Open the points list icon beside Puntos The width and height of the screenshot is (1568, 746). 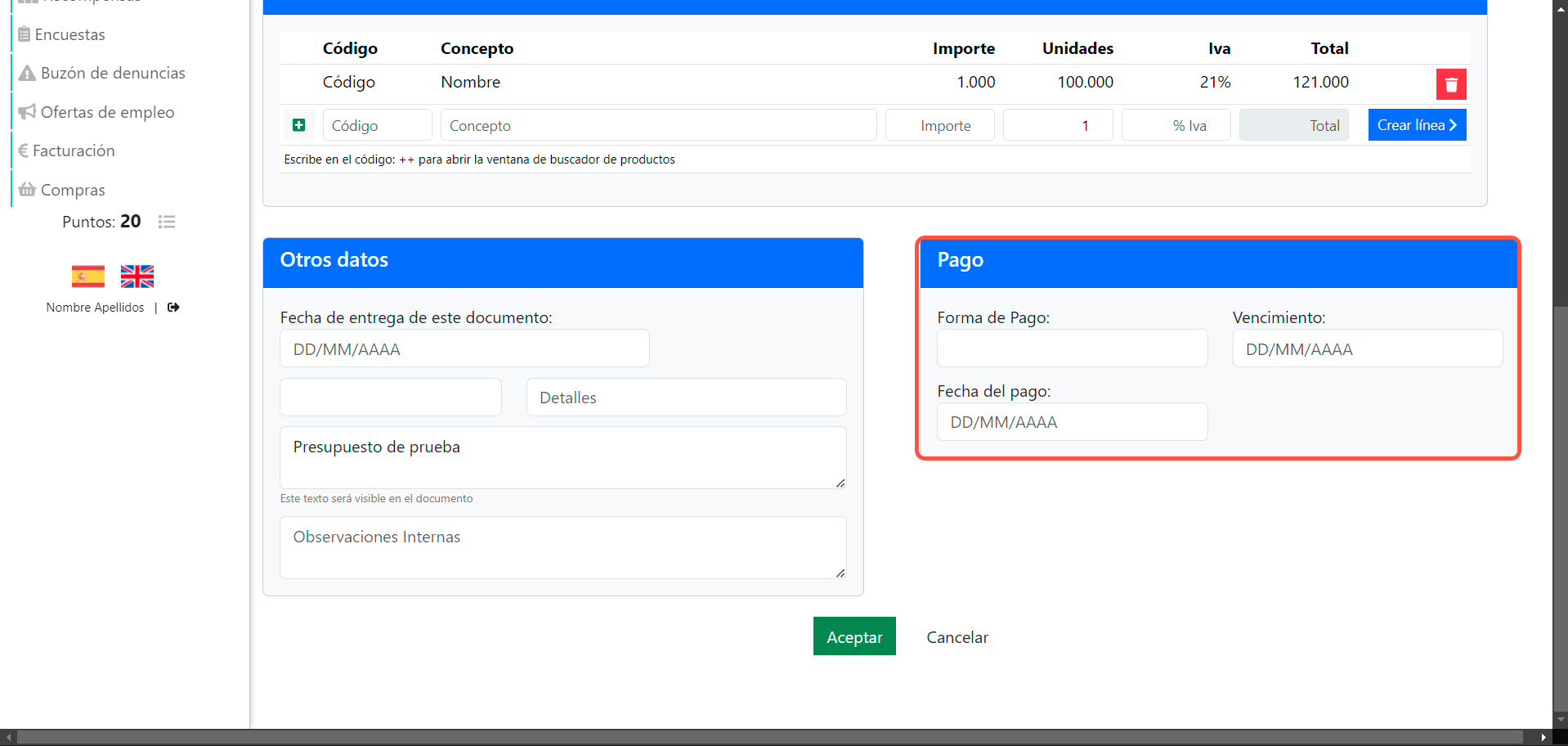(x=167, y=222)
